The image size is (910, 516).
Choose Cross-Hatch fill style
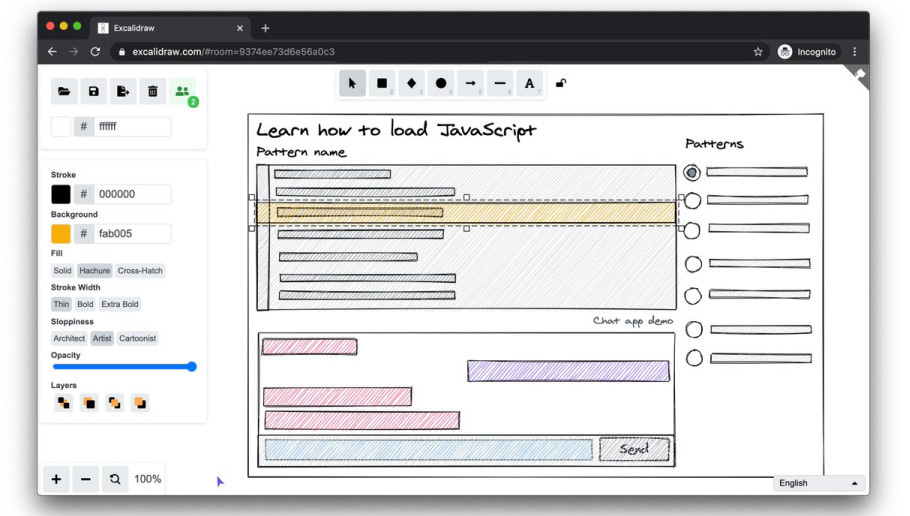click(140, 270)
